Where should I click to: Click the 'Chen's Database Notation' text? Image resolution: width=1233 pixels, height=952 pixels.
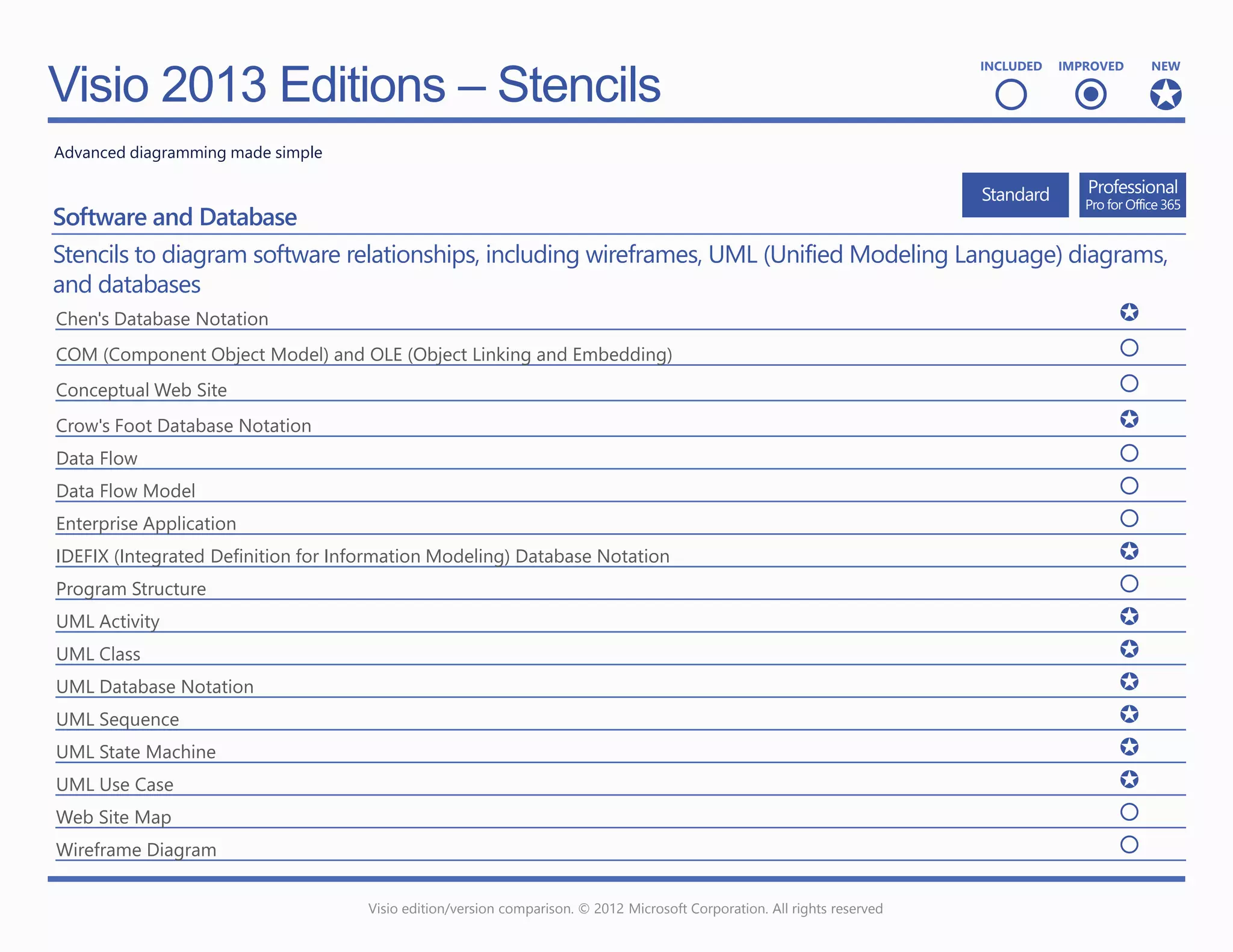(x=162, y=319)
